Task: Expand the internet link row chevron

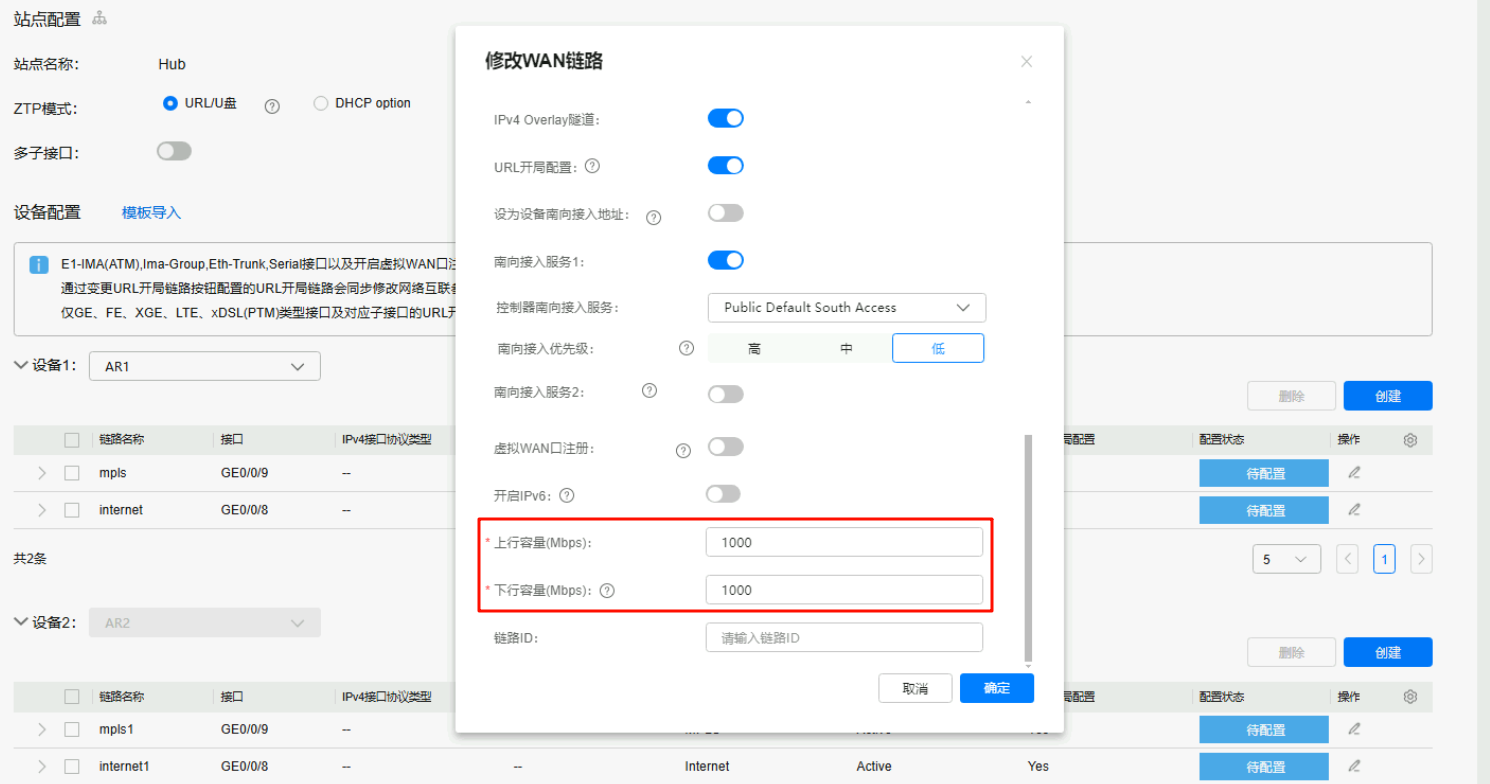Action: click(42, 510)
